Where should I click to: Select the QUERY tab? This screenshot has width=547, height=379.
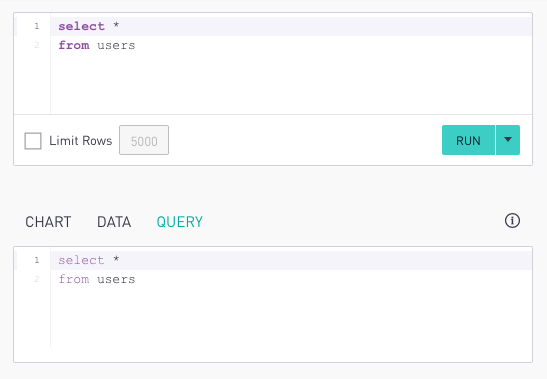coord(179,222)
